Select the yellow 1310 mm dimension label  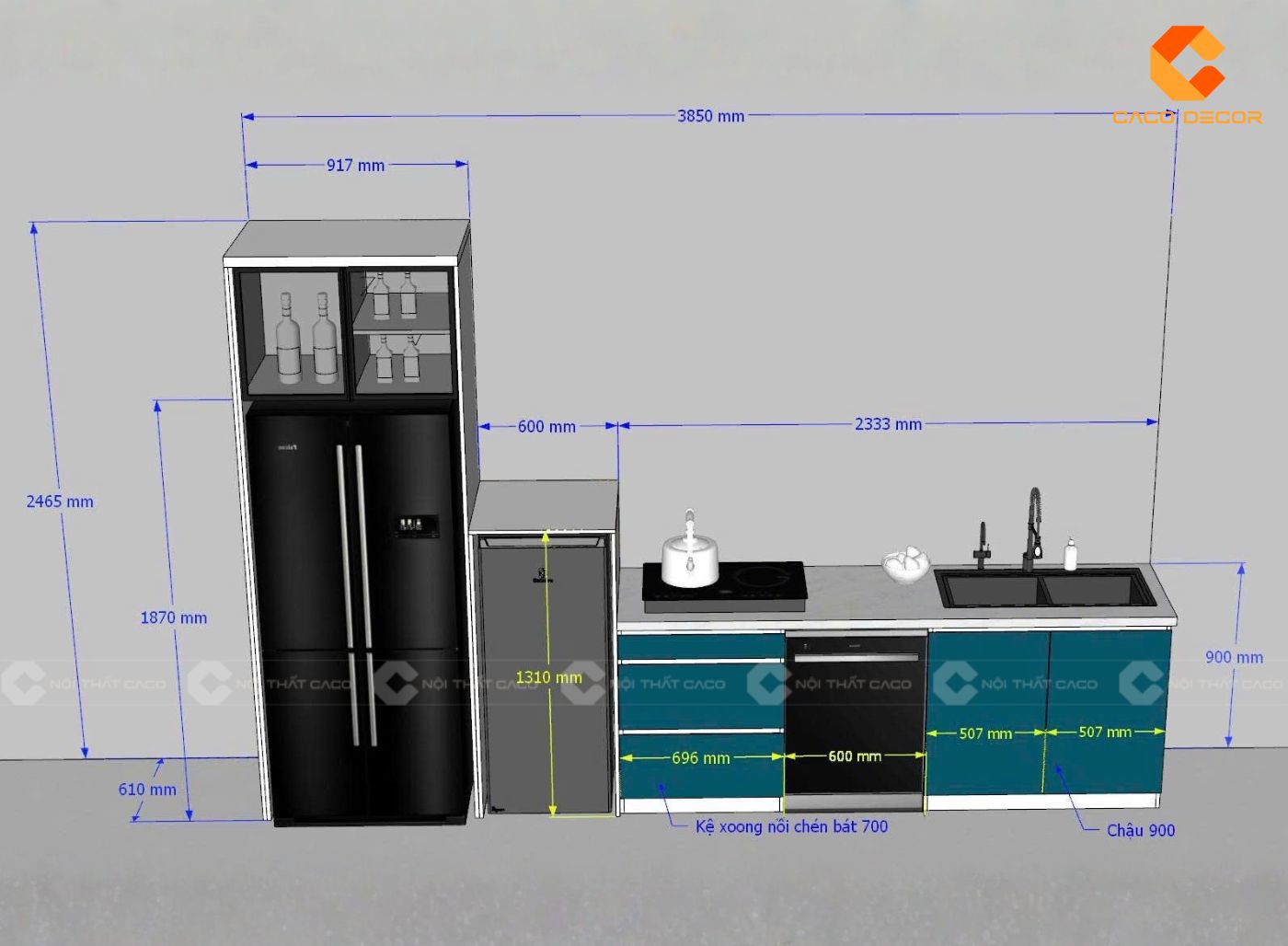tap(548, 677)
